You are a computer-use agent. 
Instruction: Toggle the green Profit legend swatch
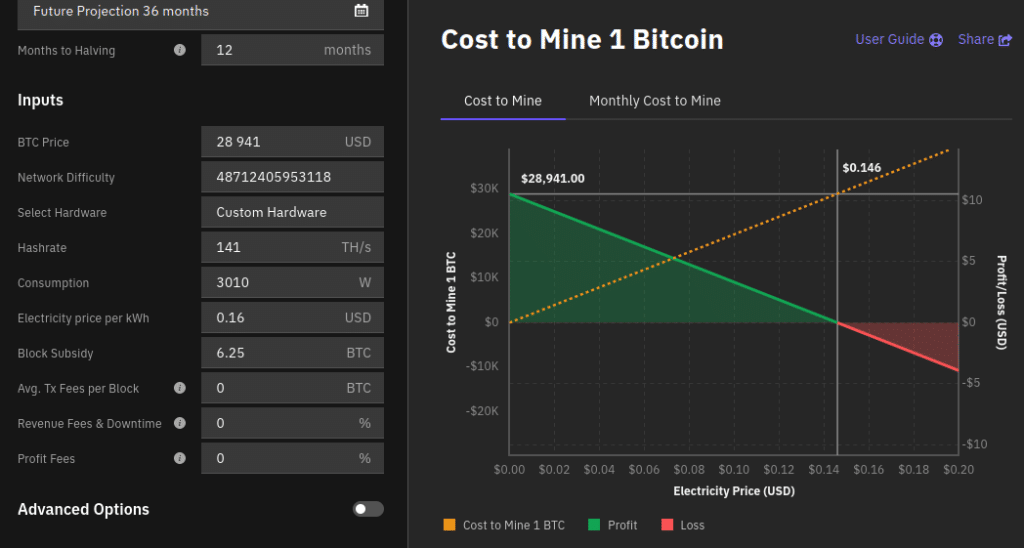(x=594, y=524)
